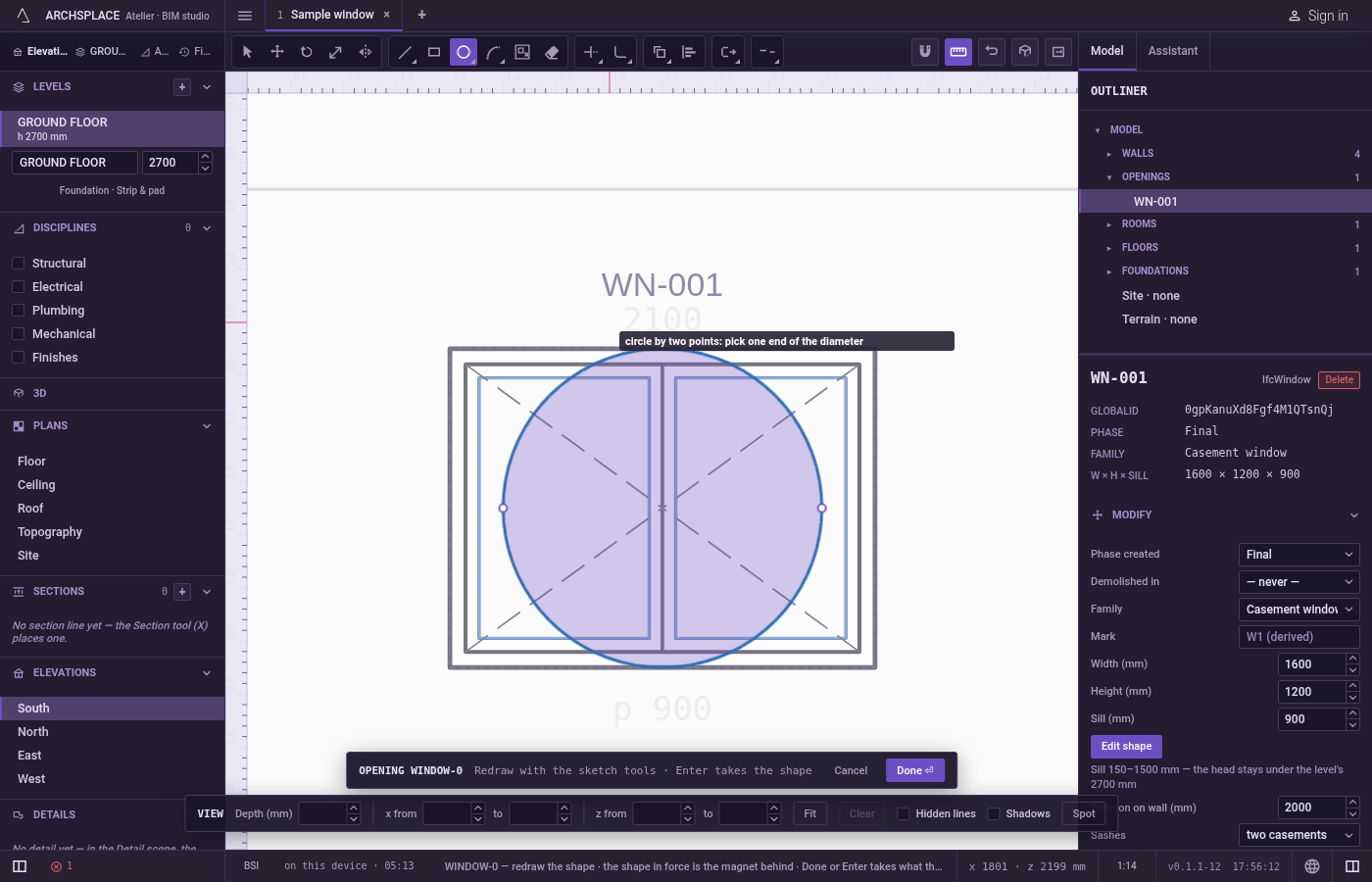Open the Demolished in dropdown

point(1298,582)
